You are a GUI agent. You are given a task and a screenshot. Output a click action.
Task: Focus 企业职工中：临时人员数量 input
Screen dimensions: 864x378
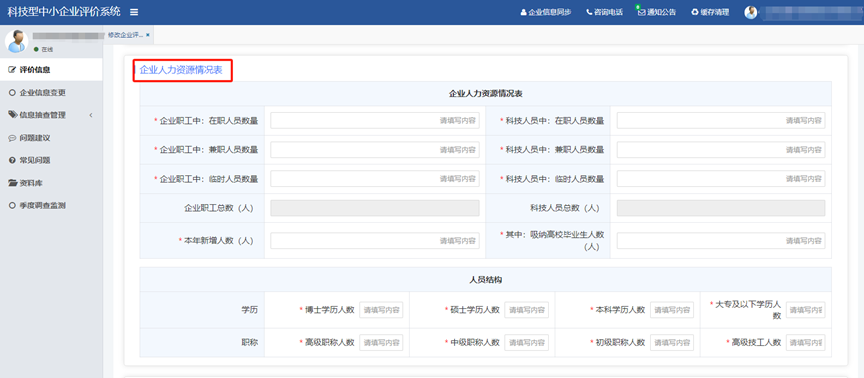click(375, 179)
